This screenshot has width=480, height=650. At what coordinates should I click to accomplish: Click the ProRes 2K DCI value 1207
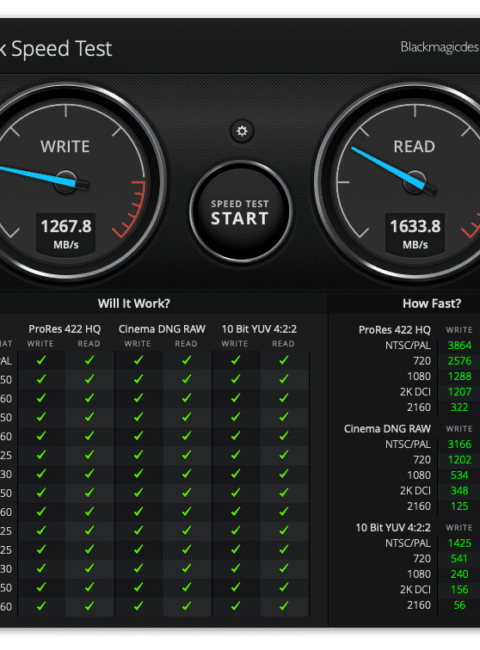[x=459, y=392]
